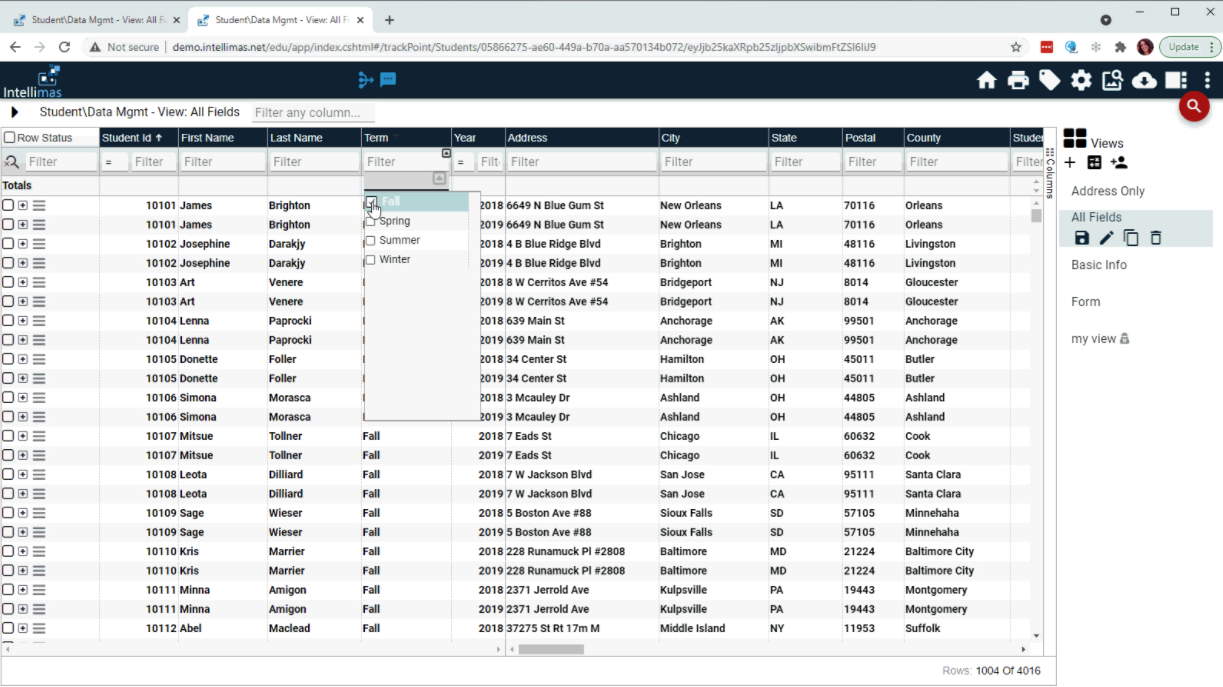1223x687 pixels.
Task: Save the All Fields view
Action: 1081,237
